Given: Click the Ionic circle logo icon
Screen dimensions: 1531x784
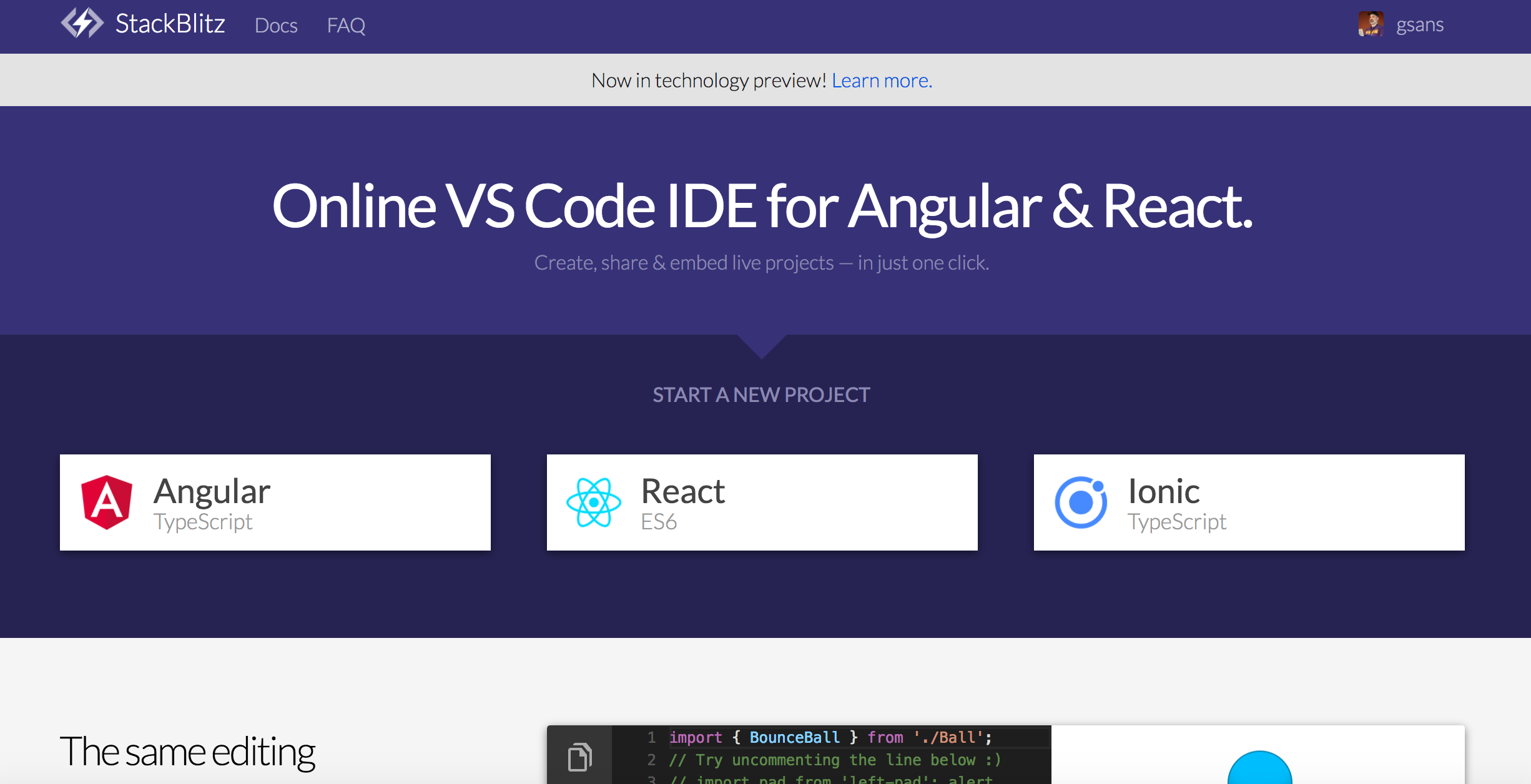Looking at the screenshot, I should (1081, 502).
